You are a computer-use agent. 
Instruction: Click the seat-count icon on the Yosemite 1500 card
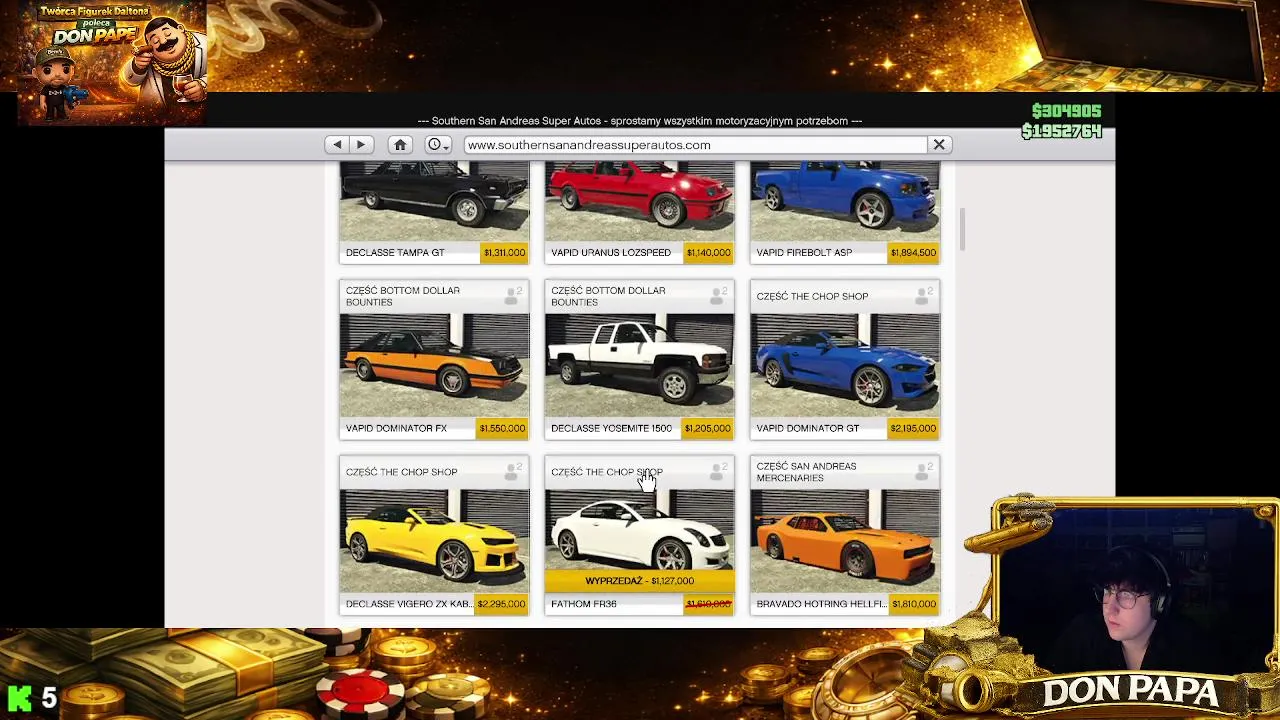click(718, 296)
